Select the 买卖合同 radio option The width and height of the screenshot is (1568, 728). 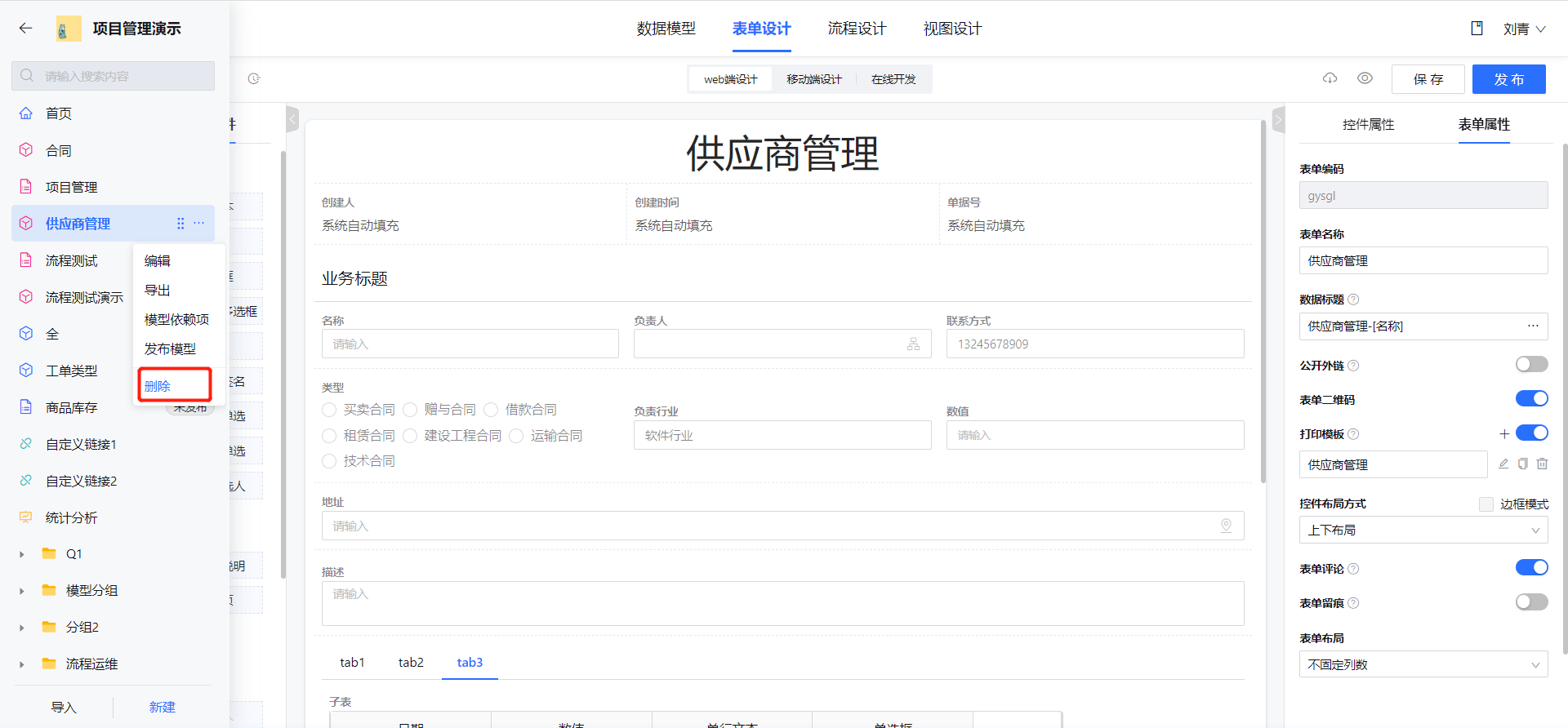(329, 410)
